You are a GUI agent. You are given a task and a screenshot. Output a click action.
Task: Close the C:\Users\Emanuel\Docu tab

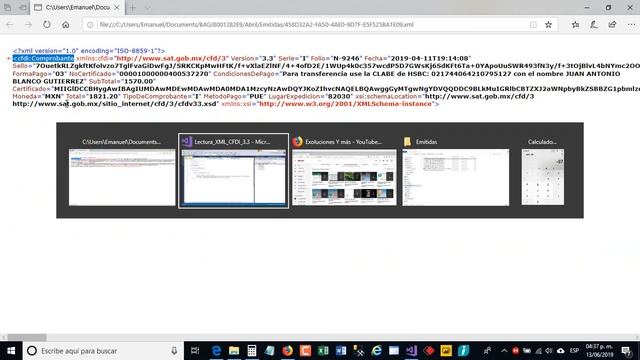117,8
